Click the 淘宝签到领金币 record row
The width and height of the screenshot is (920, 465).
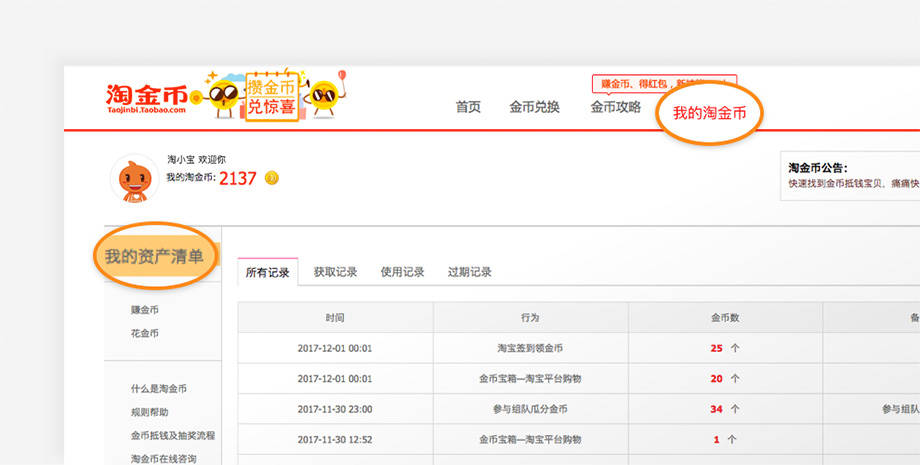point(530,348)
